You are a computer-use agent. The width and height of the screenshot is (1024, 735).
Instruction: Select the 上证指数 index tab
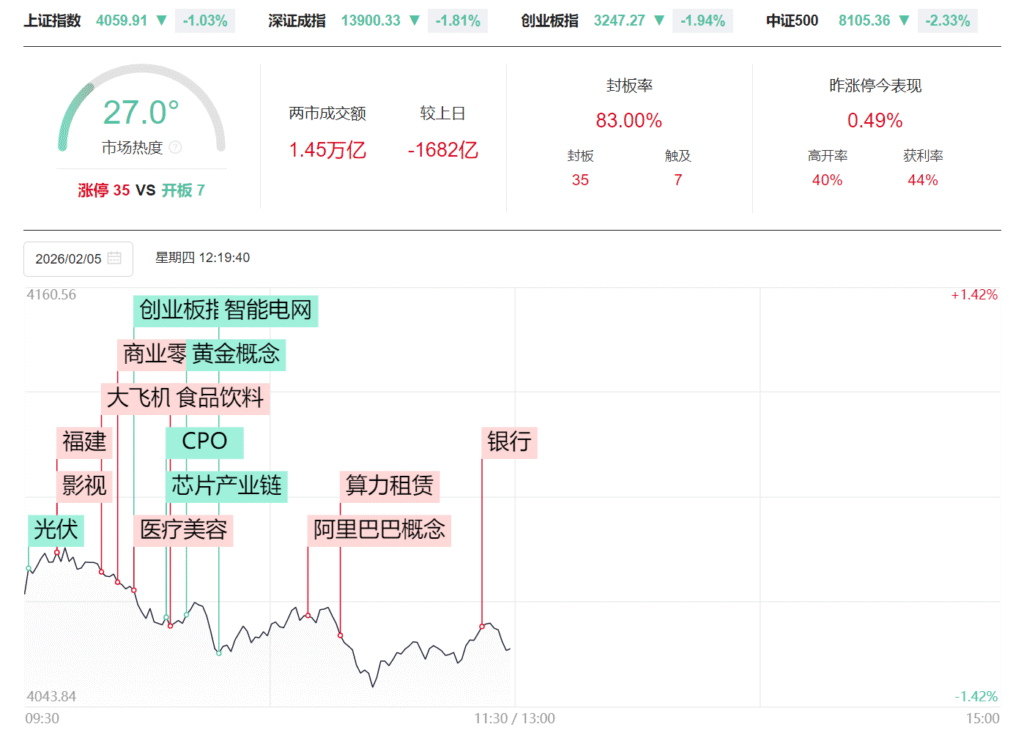[x=52, y=20]
